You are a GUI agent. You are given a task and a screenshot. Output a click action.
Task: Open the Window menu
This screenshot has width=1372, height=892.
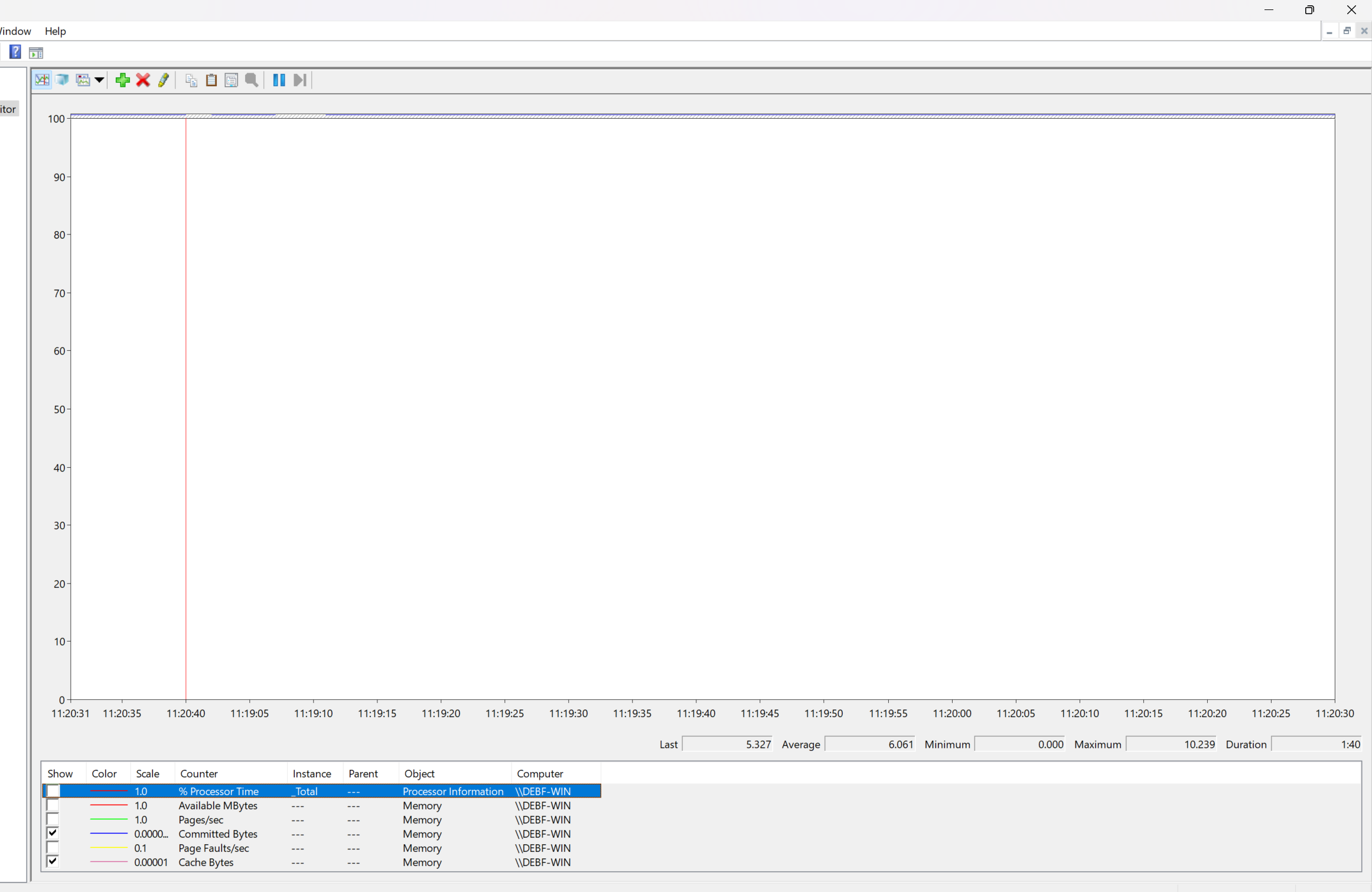15,31
